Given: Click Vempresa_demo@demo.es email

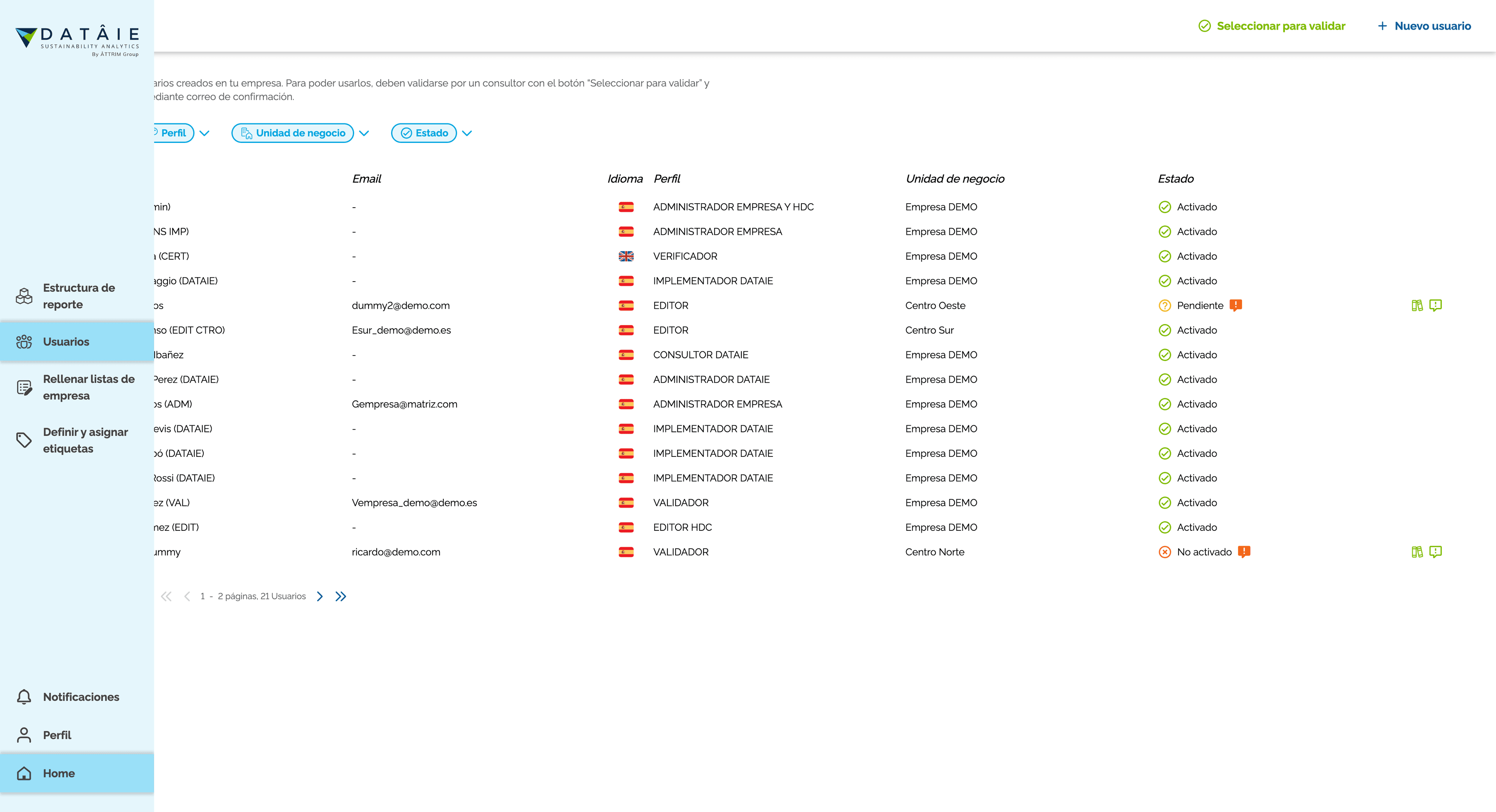Looking at the screenshot, I should (x=414, y=503).
